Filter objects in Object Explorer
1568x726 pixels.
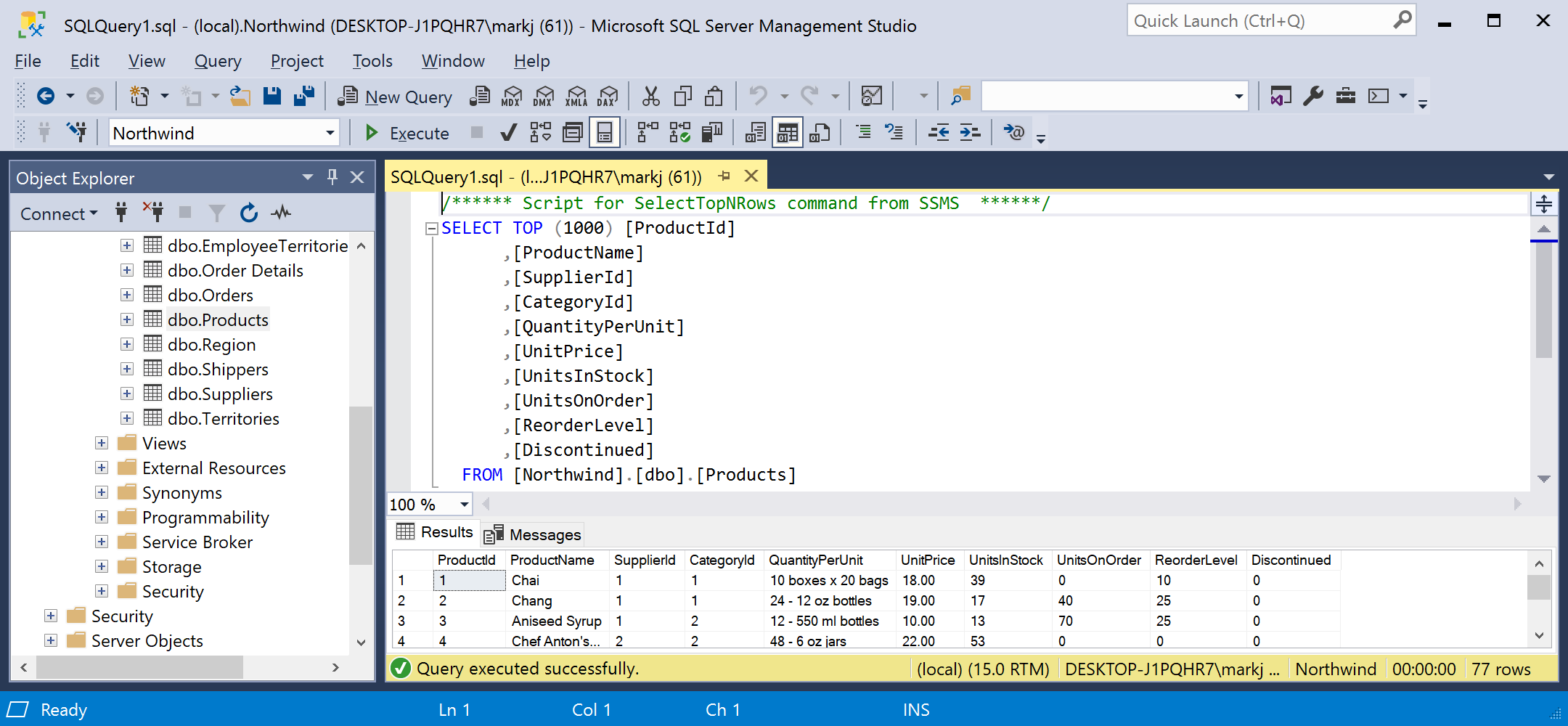click(x=216, y=213)
